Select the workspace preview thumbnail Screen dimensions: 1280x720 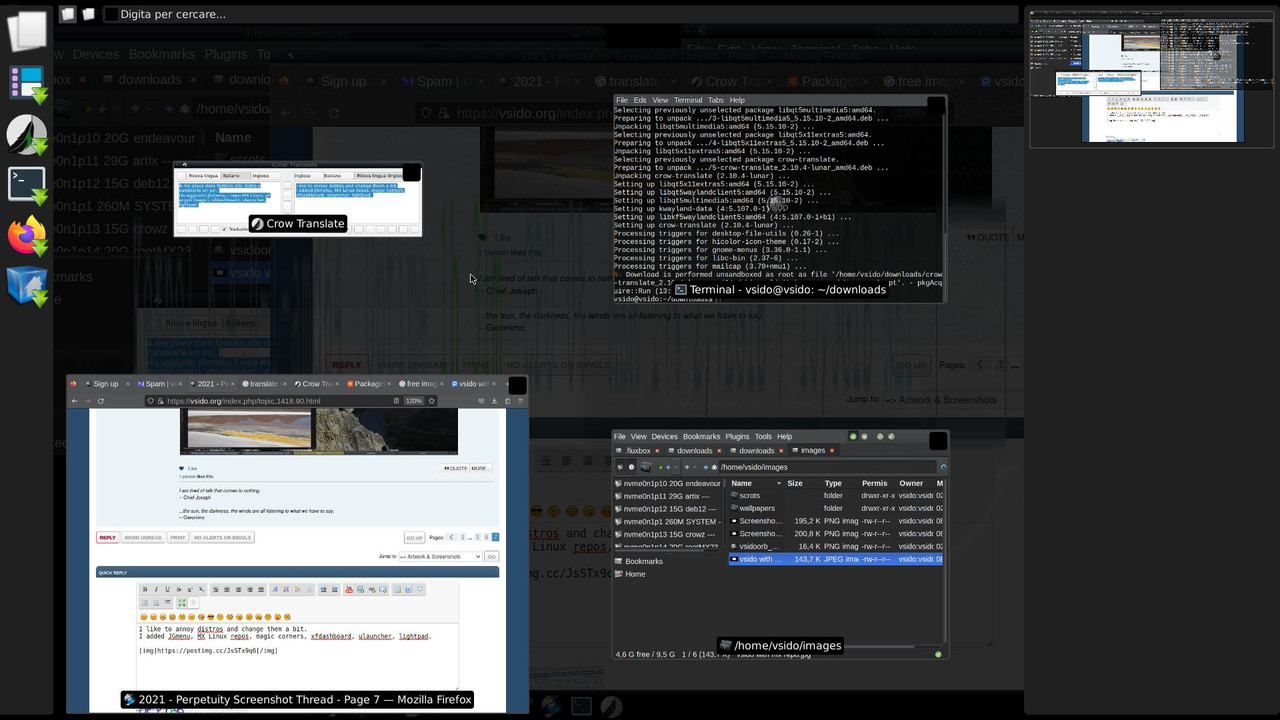pyautogui.click(x=1150, y=78)
